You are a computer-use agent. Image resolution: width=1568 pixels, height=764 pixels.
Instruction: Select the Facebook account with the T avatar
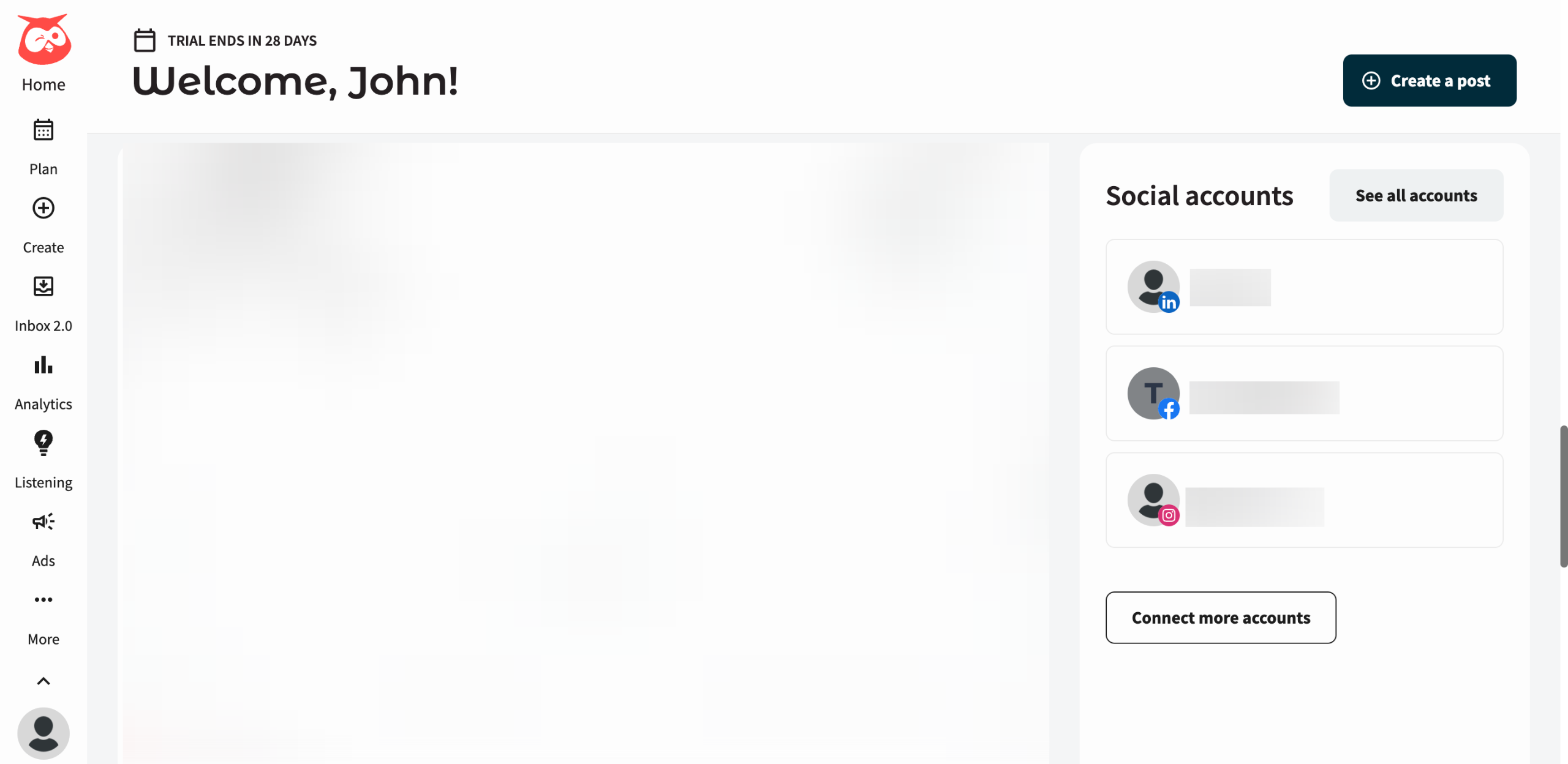click(1304, 394)
